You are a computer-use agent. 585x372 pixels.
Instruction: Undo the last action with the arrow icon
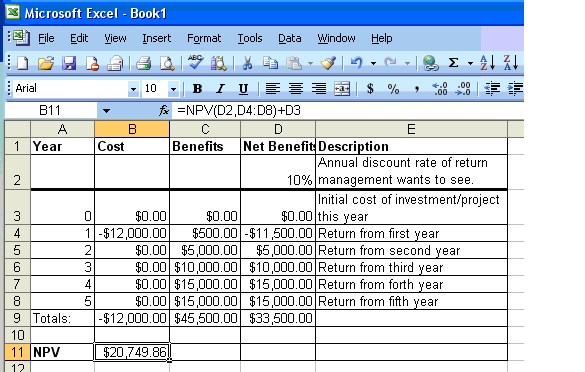(357, 63)
